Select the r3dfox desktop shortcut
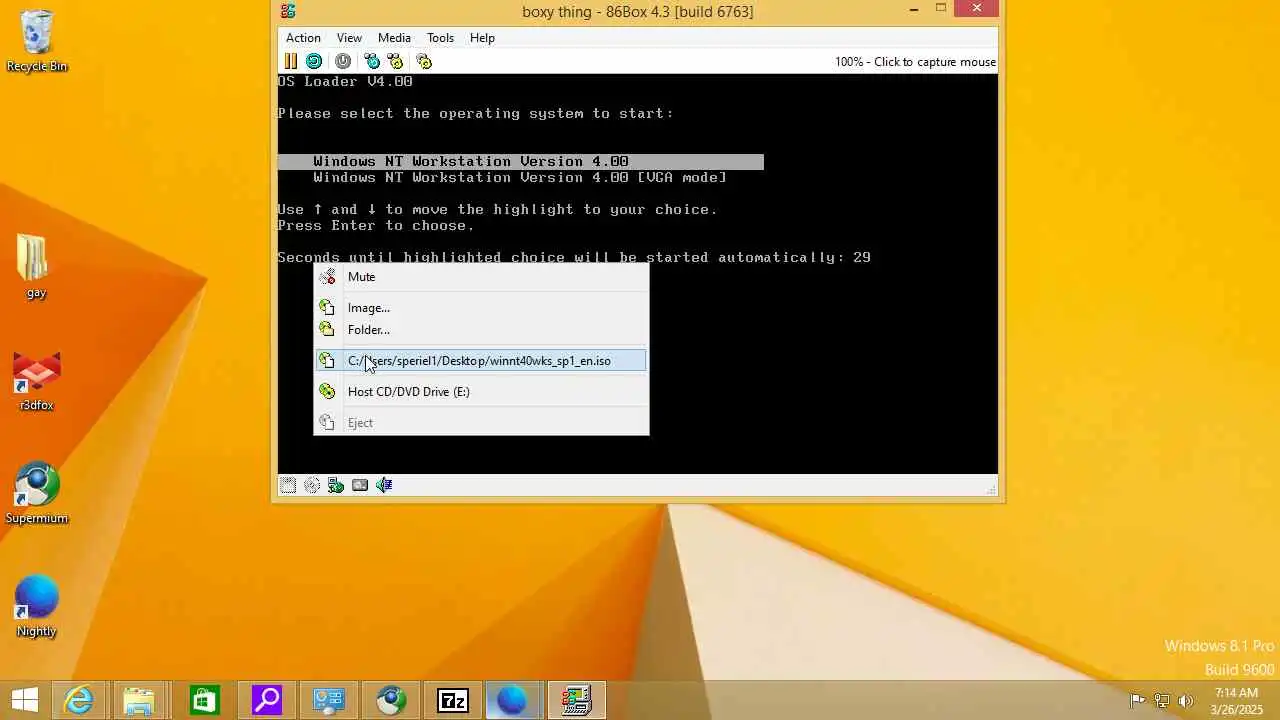 click(37, 381)
